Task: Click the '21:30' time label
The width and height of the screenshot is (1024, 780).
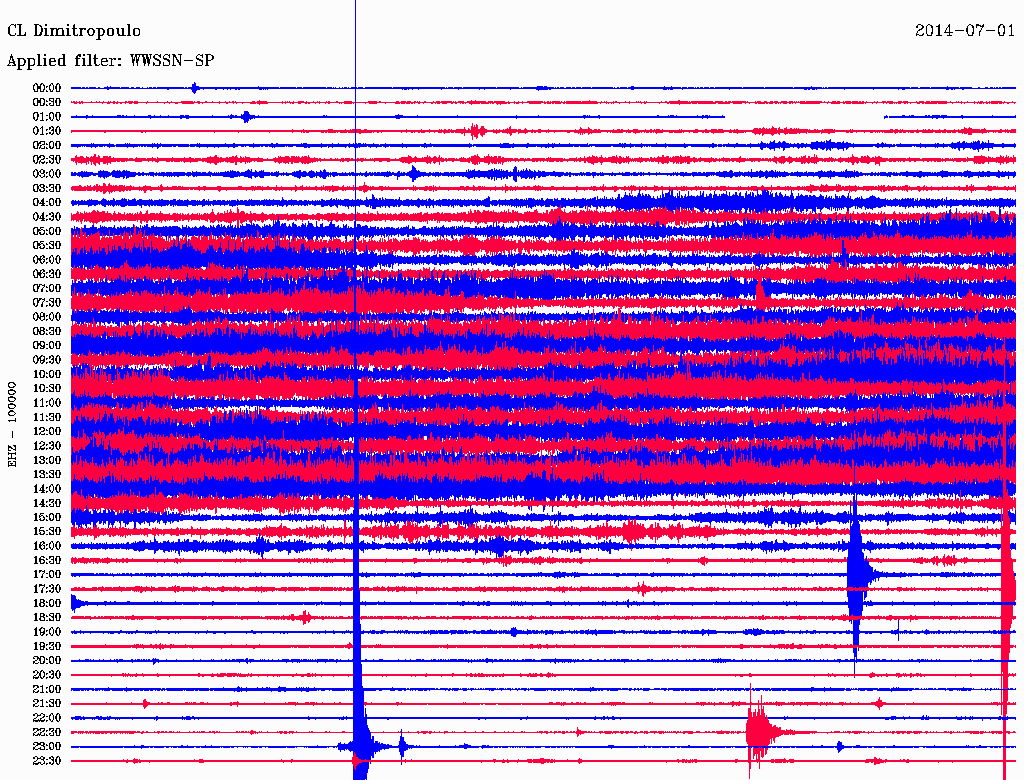Action: point(47,704)
